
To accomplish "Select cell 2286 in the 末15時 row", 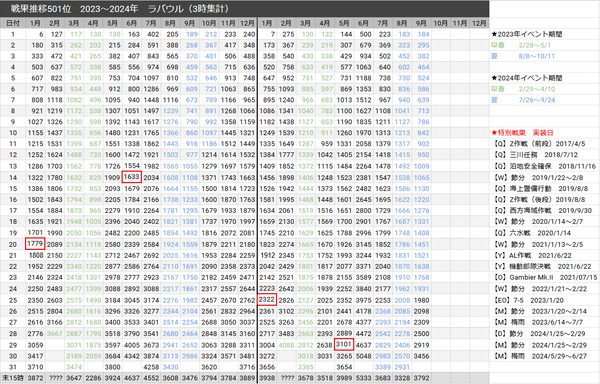I will [x=93, y=378].
